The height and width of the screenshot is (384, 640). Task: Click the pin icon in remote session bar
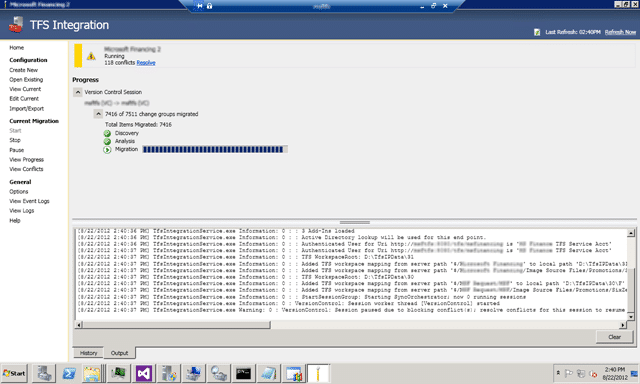[199, 6]
